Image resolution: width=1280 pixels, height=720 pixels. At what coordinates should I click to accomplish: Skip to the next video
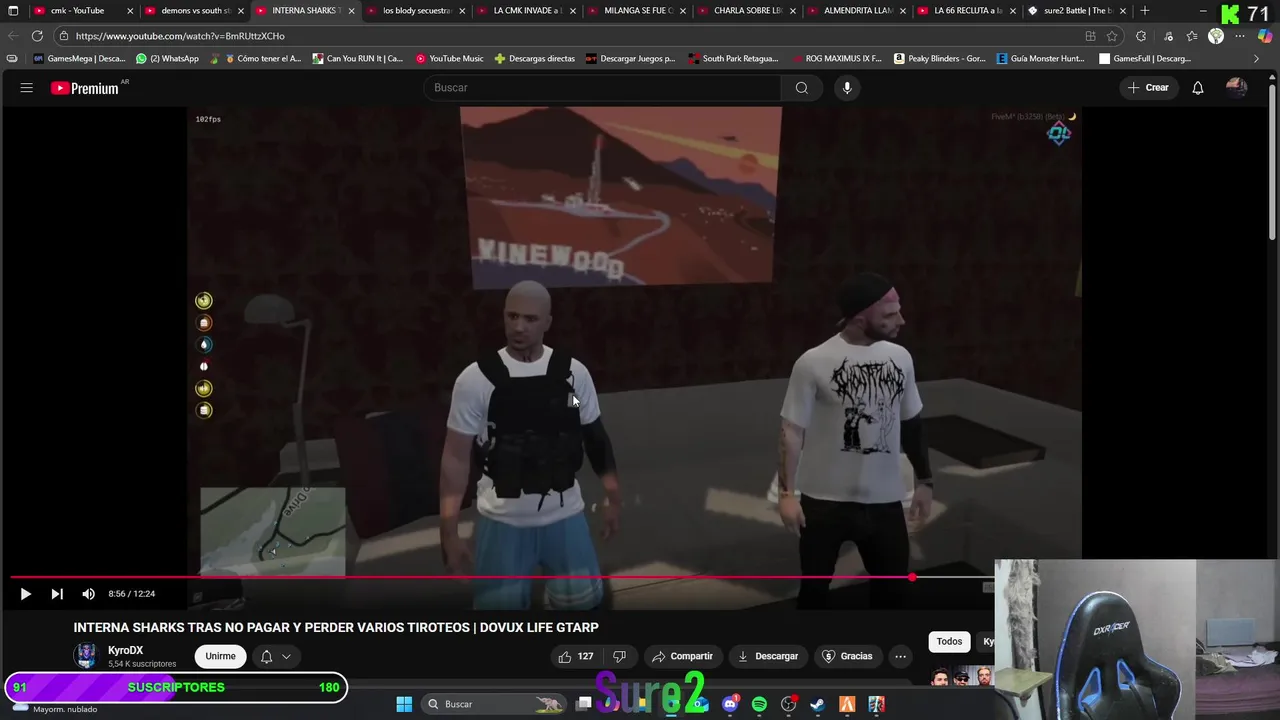57,594
